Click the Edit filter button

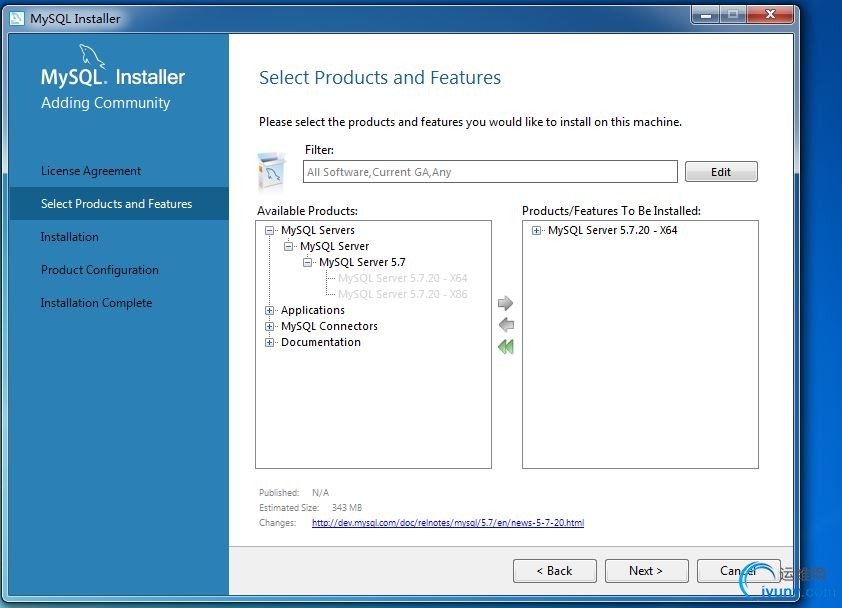(721, 172)
